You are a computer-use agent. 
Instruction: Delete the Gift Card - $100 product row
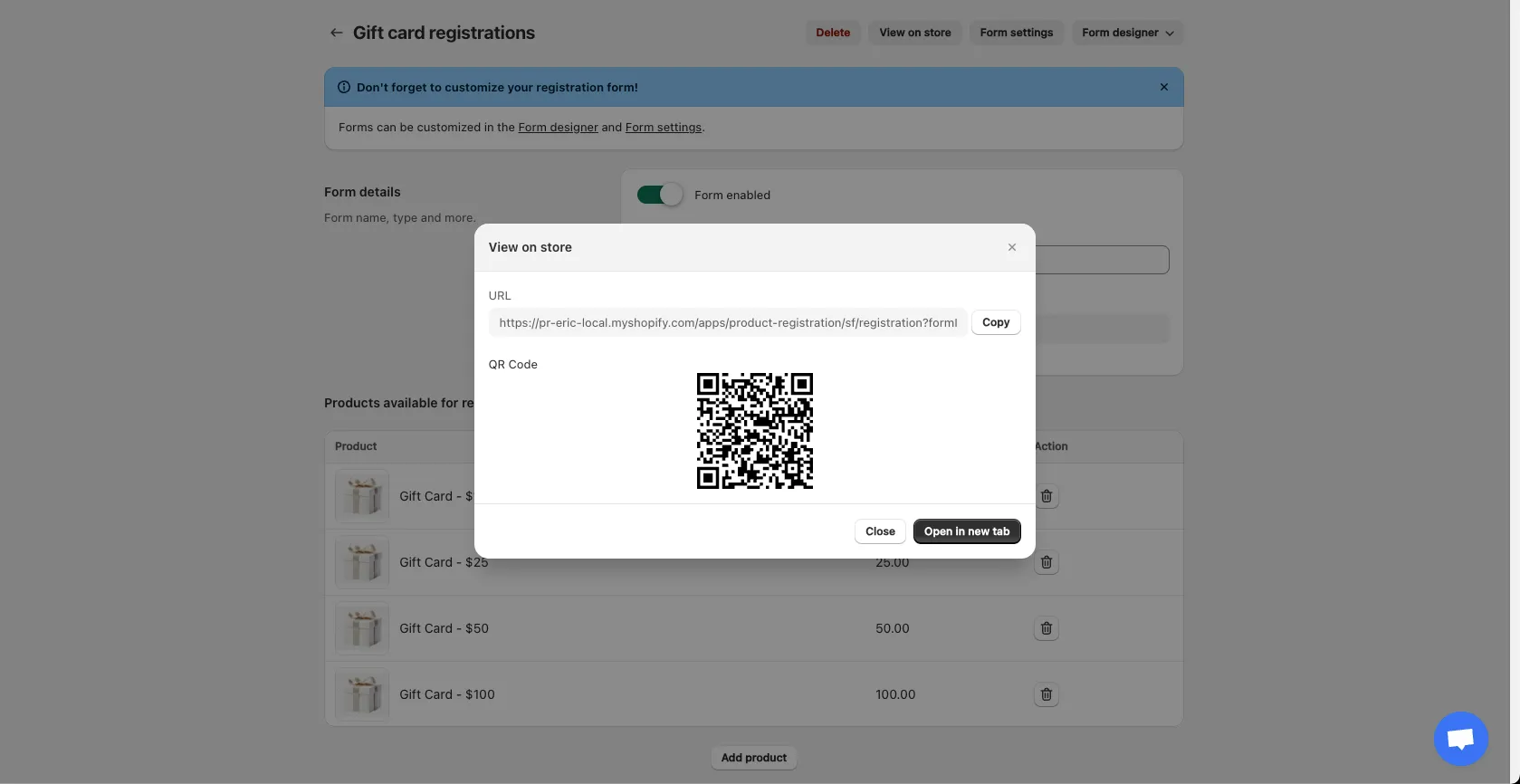pyautogui.click(x=1047, y=694)
